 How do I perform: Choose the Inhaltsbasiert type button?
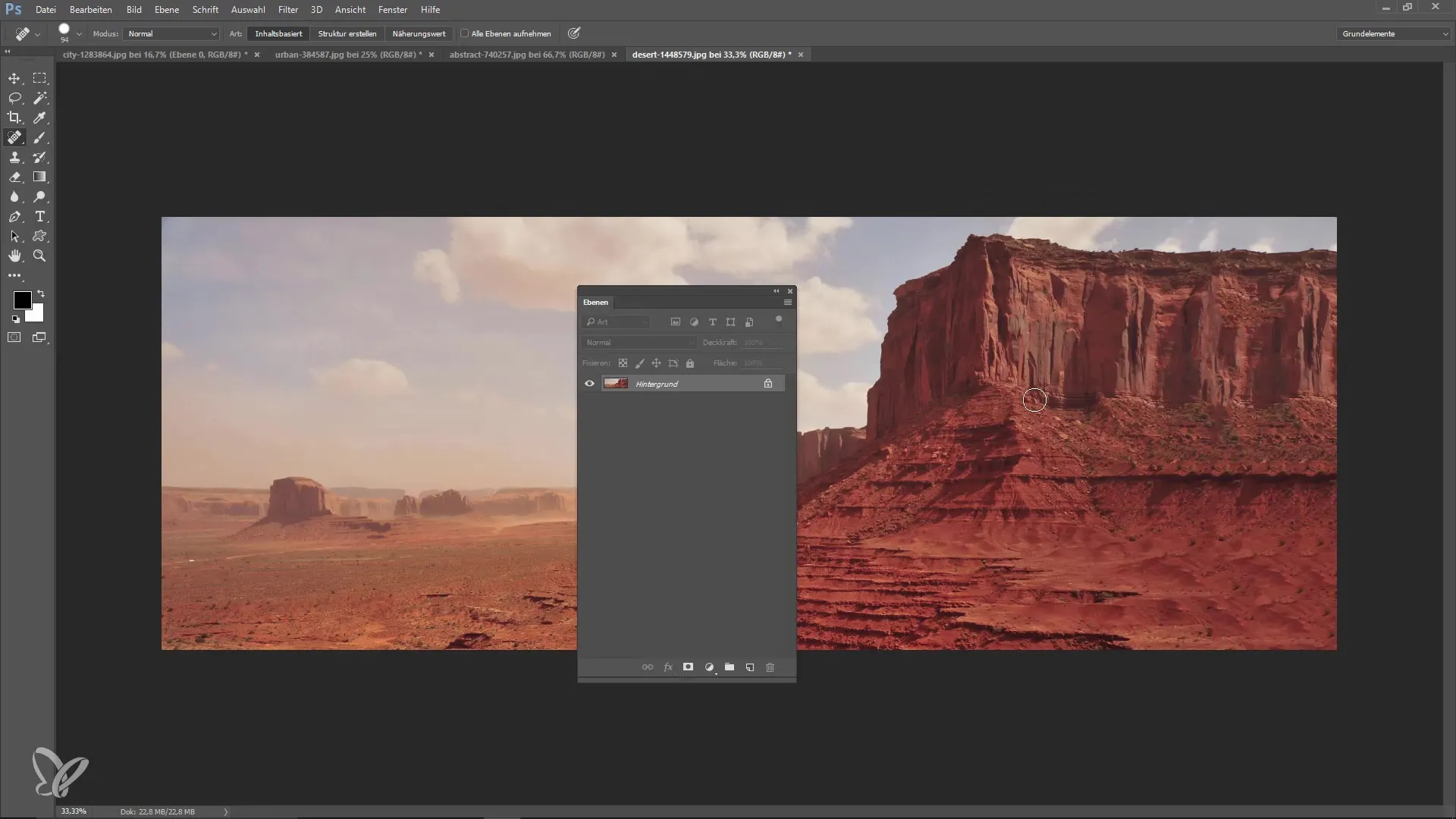pos(278,33)
